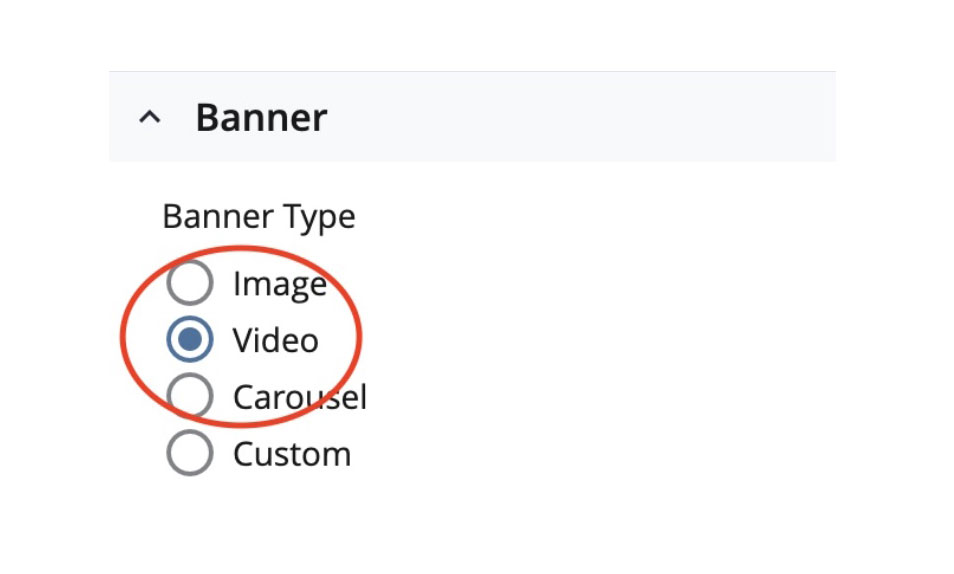Switch banner type to Image

189,284
